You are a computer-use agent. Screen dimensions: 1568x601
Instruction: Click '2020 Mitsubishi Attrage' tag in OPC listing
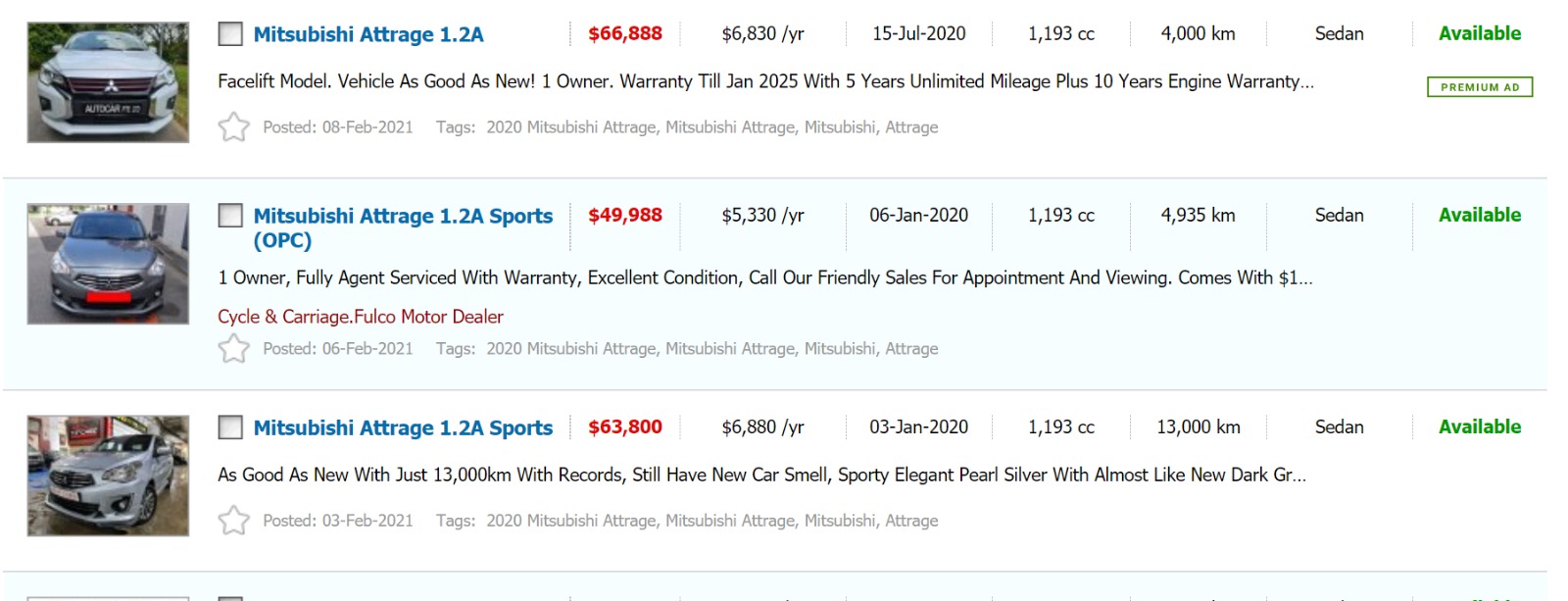pyautogui.click(x=571, y=349)
